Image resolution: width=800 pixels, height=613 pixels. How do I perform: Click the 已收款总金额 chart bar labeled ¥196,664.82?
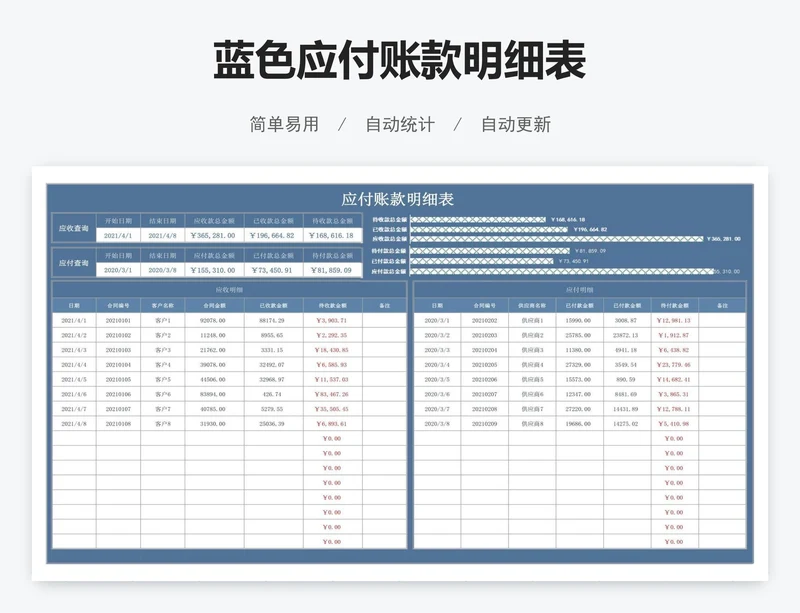click(x=489, y=230)
